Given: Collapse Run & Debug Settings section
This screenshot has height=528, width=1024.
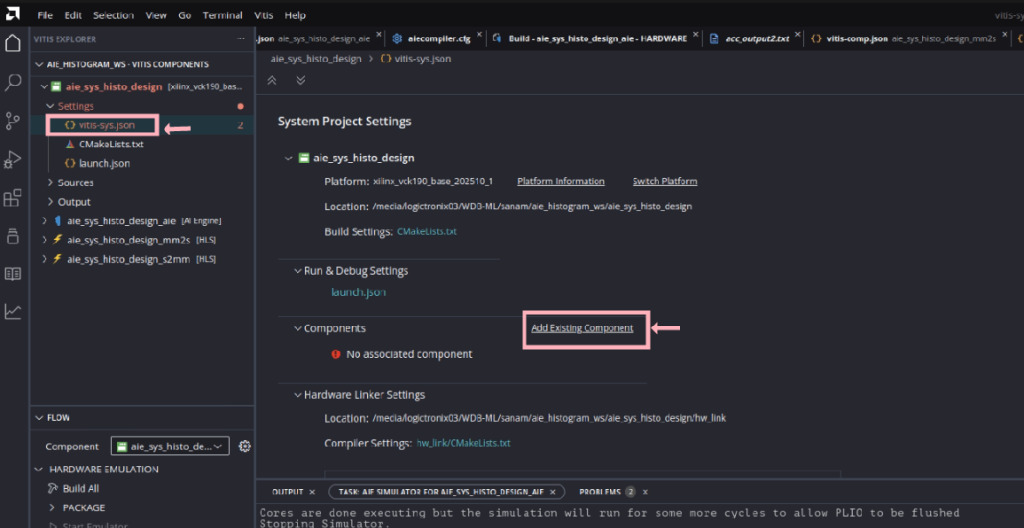Looking at the screenshot, I should point(298,271).
